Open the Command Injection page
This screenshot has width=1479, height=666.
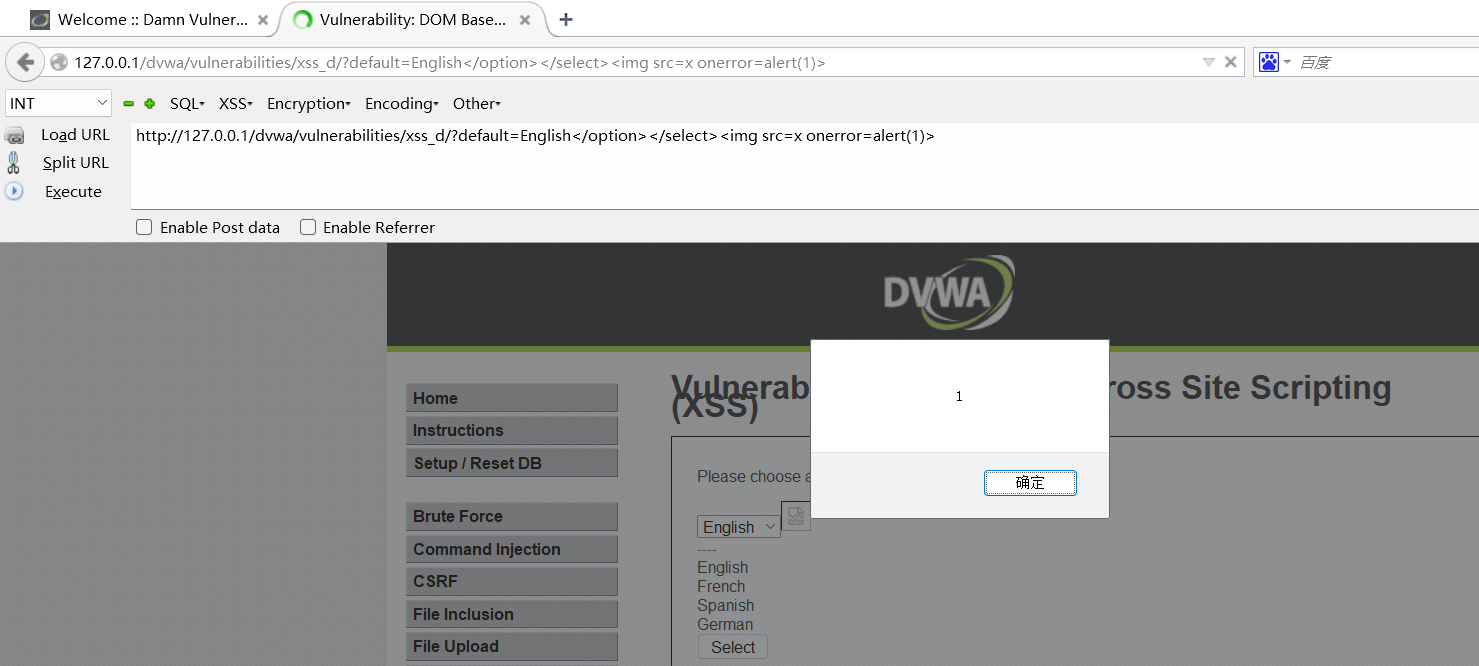pos(512,549)
